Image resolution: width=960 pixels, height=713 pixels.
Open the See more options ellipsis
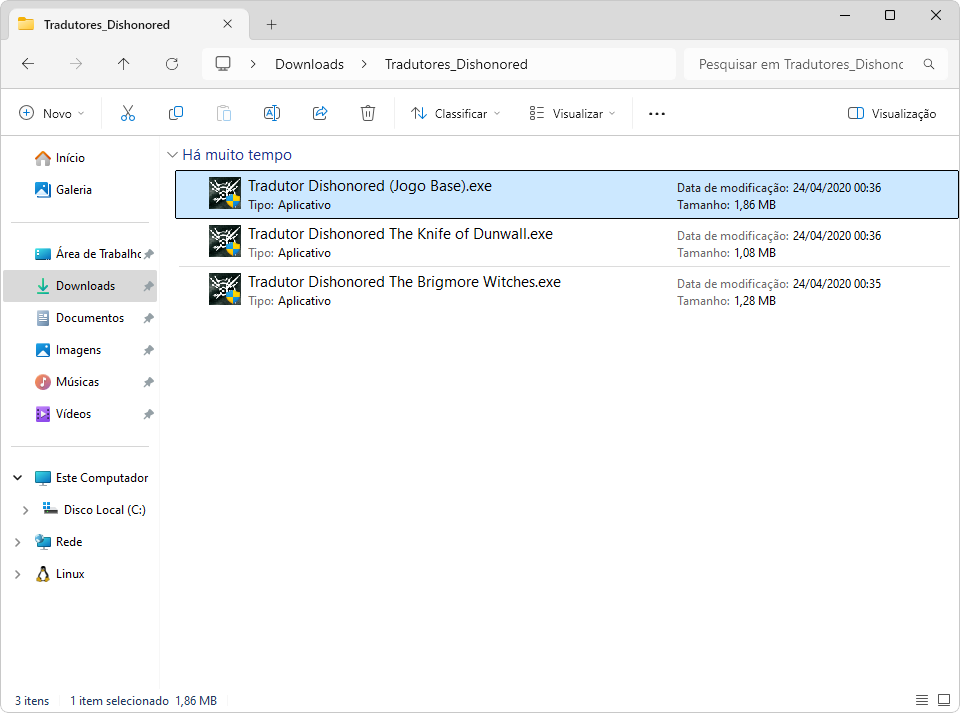(657, 113)
